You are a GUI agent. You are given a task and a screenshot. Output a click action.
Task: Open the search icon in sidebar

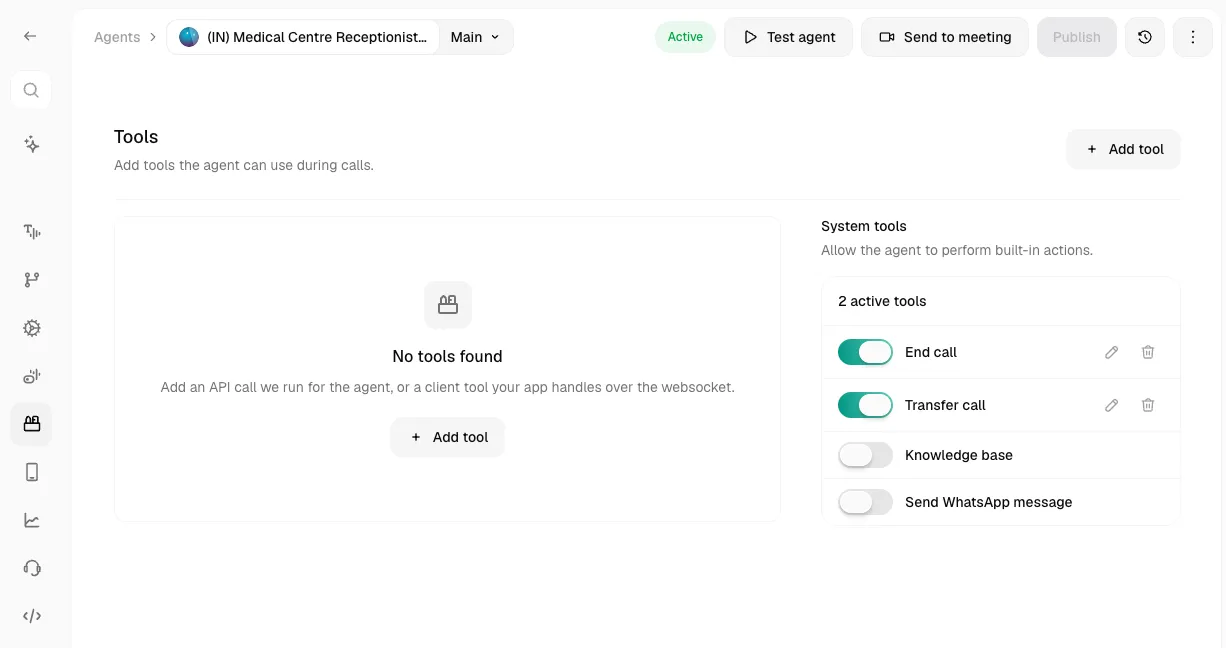point(31,90)
